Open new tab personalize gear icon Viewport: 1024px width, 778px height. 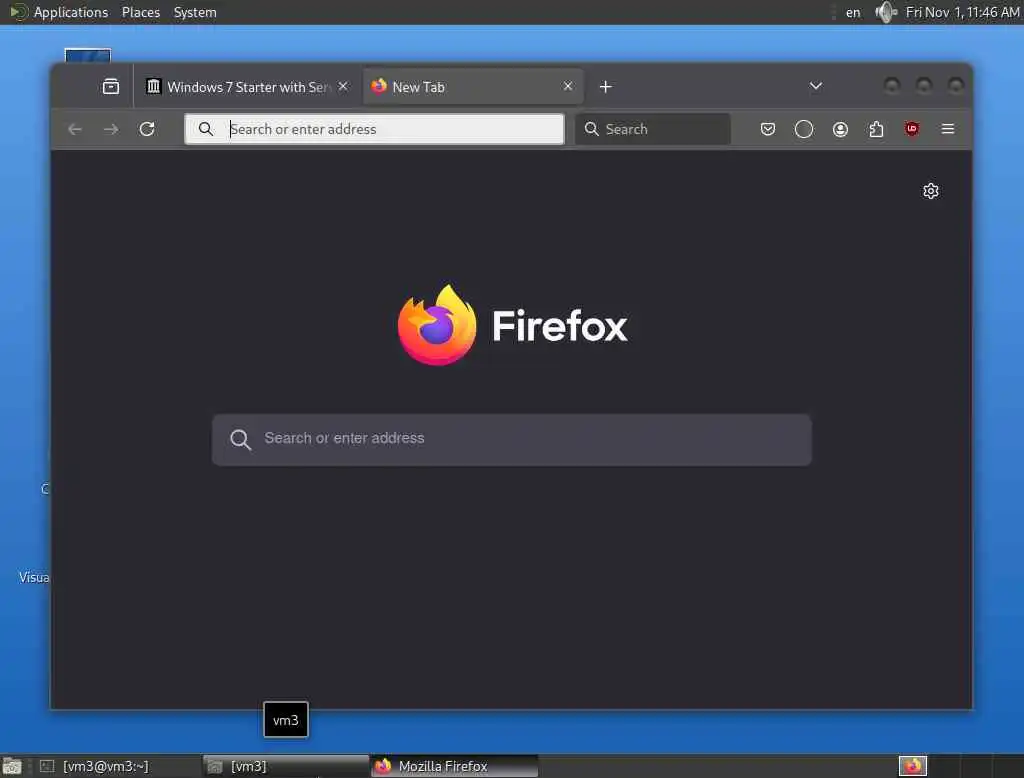coord(931,191)
